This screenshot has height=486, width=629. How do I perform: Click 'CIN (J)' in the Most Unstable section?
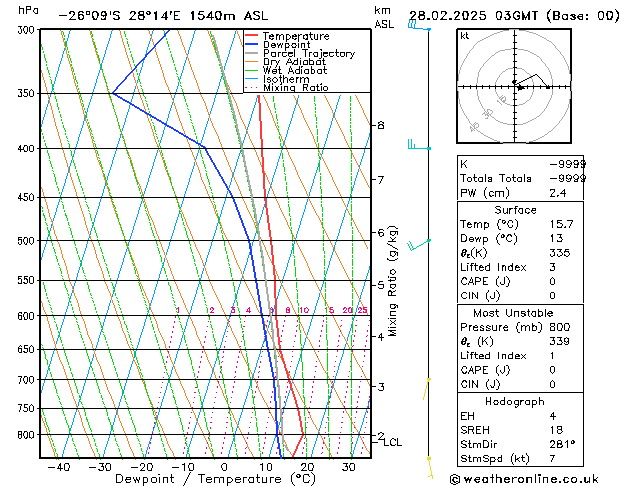coord(480,385)
